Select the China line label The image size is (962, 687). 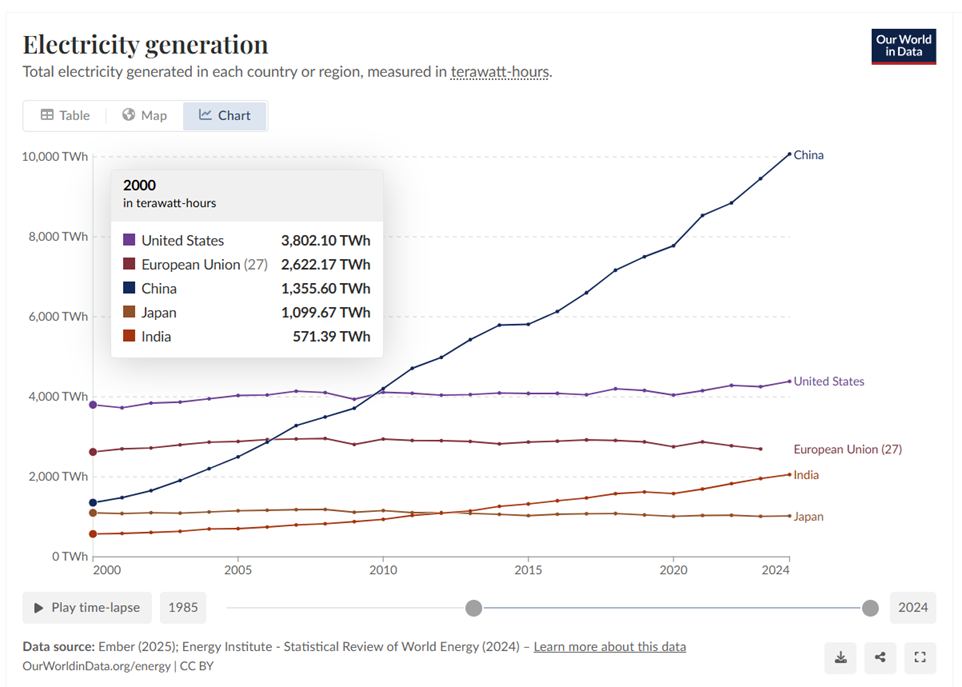809,155
